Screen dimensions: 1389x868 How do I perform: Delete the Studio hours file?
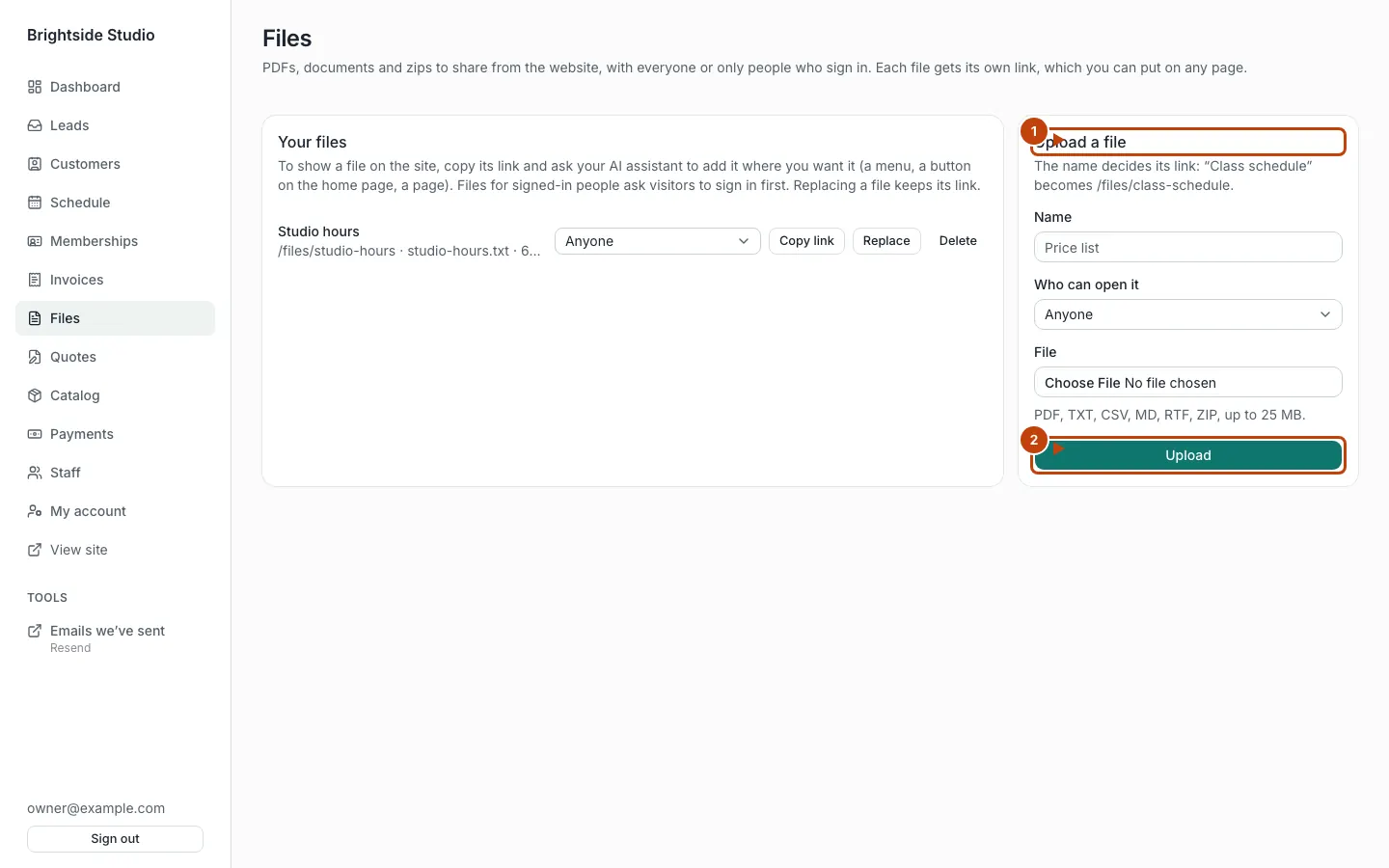[958, 241]
